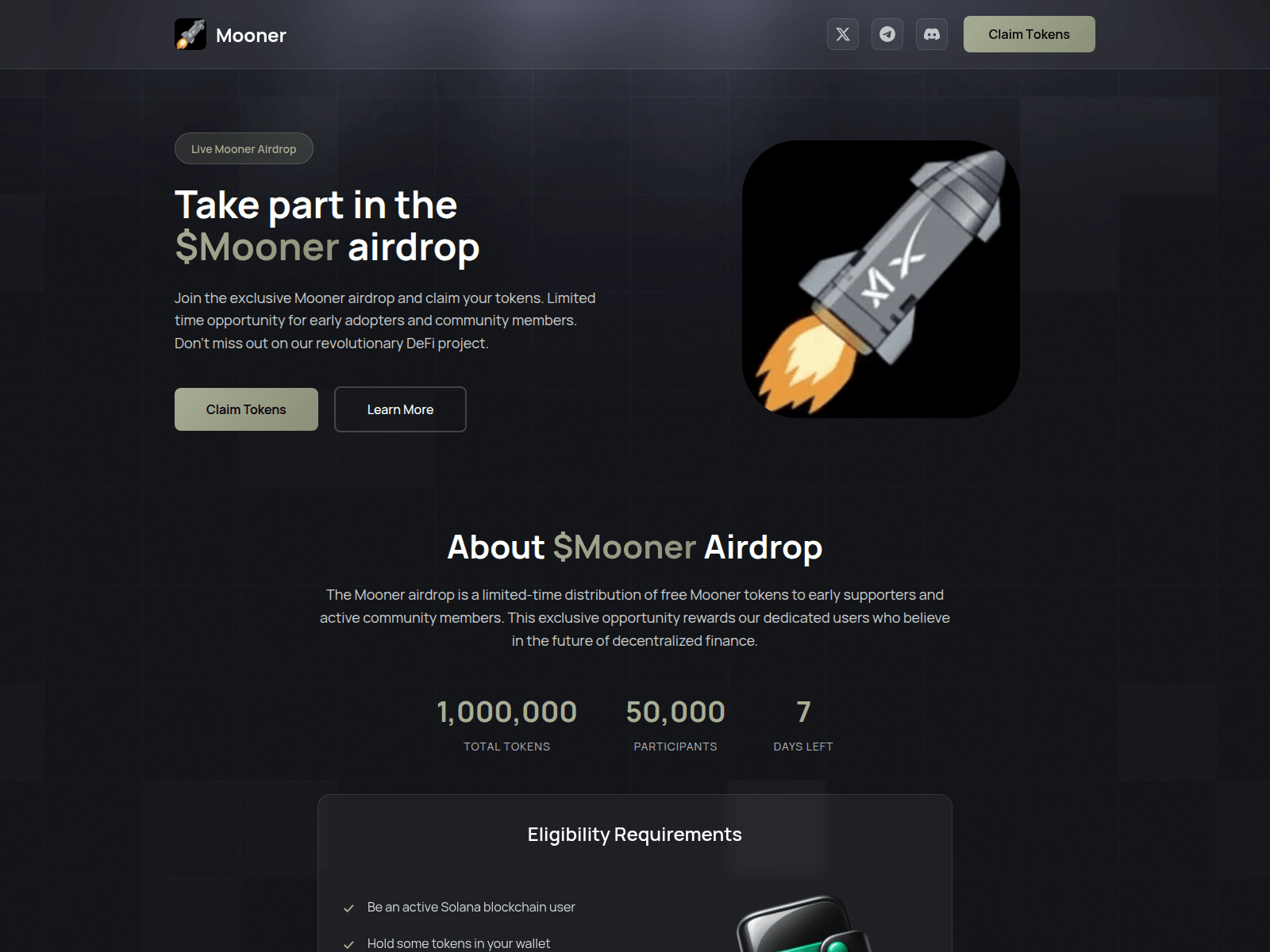The height and width of the screenshot is (952, 1270).
Task: Click the Mooner rocket logo icon in header
Action: click(190, 34)
